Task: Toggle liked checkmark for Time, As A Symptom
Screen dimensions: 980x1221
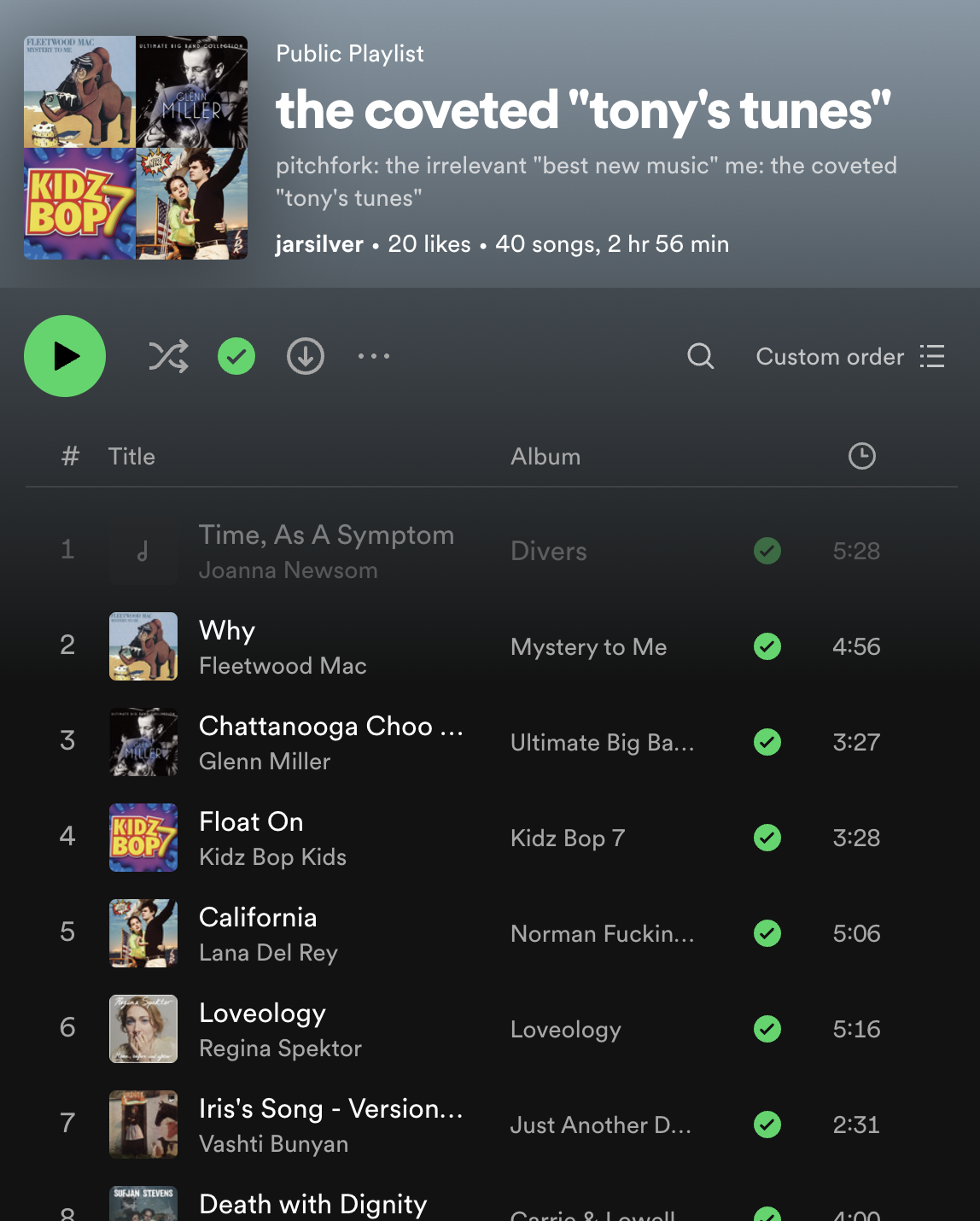Action: coord(767,551)
